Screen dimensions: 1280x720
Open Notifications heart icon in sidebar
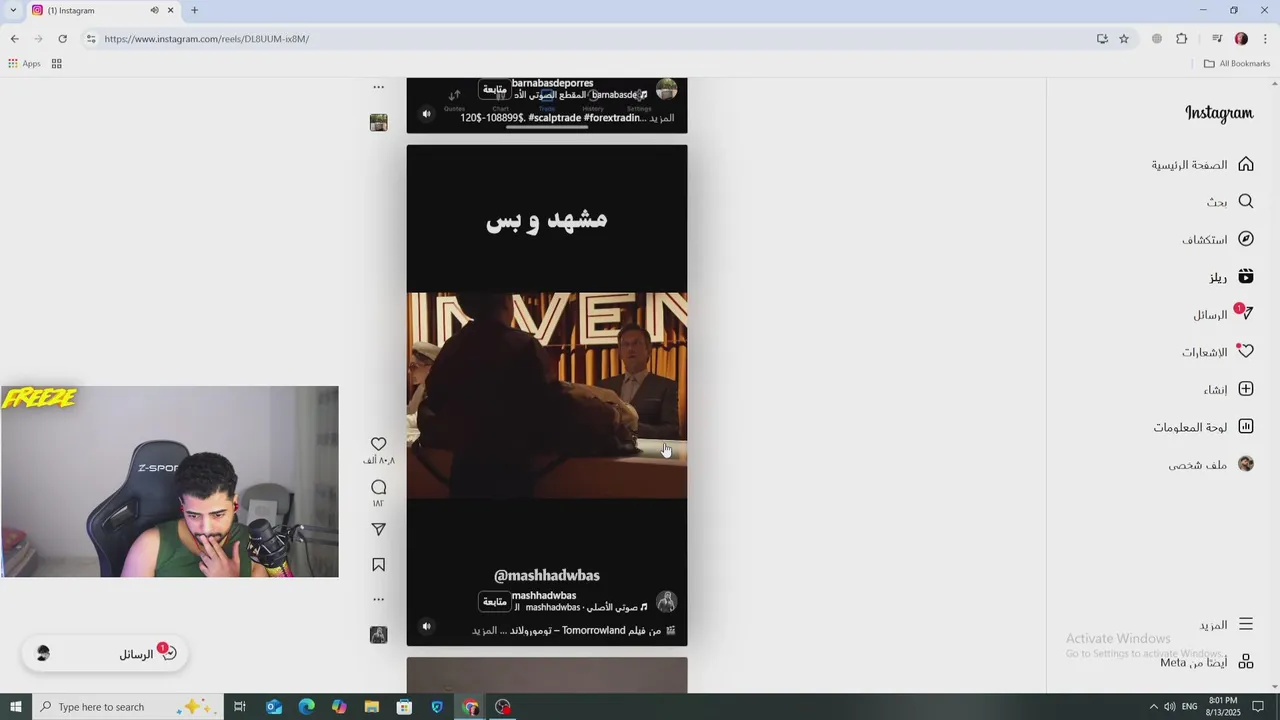[1246, 351]
